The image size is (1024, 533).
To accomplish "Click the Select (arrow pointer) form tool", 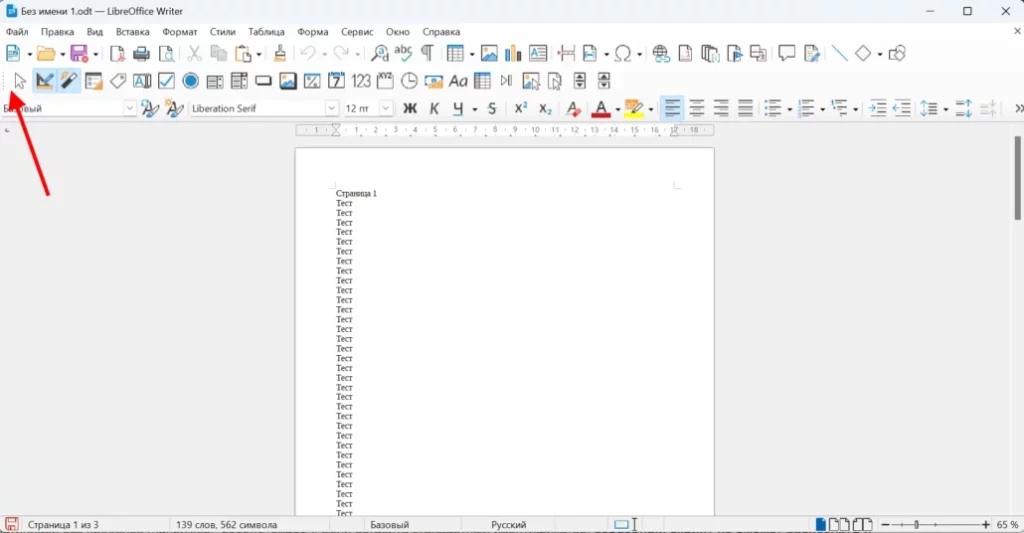I will coord(20,81).
